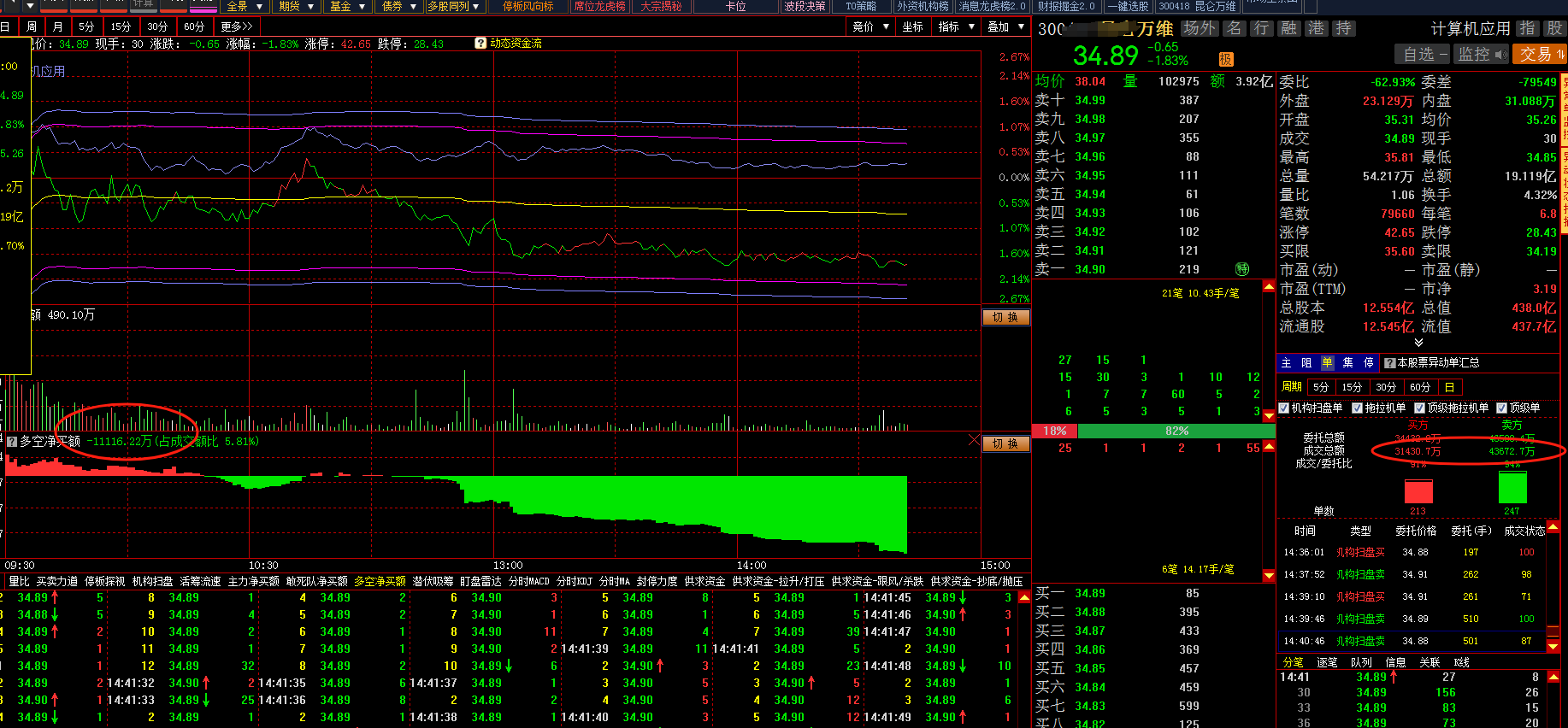
Task: Select the 分时MACD indicator tab
Action: coord(528,581)
